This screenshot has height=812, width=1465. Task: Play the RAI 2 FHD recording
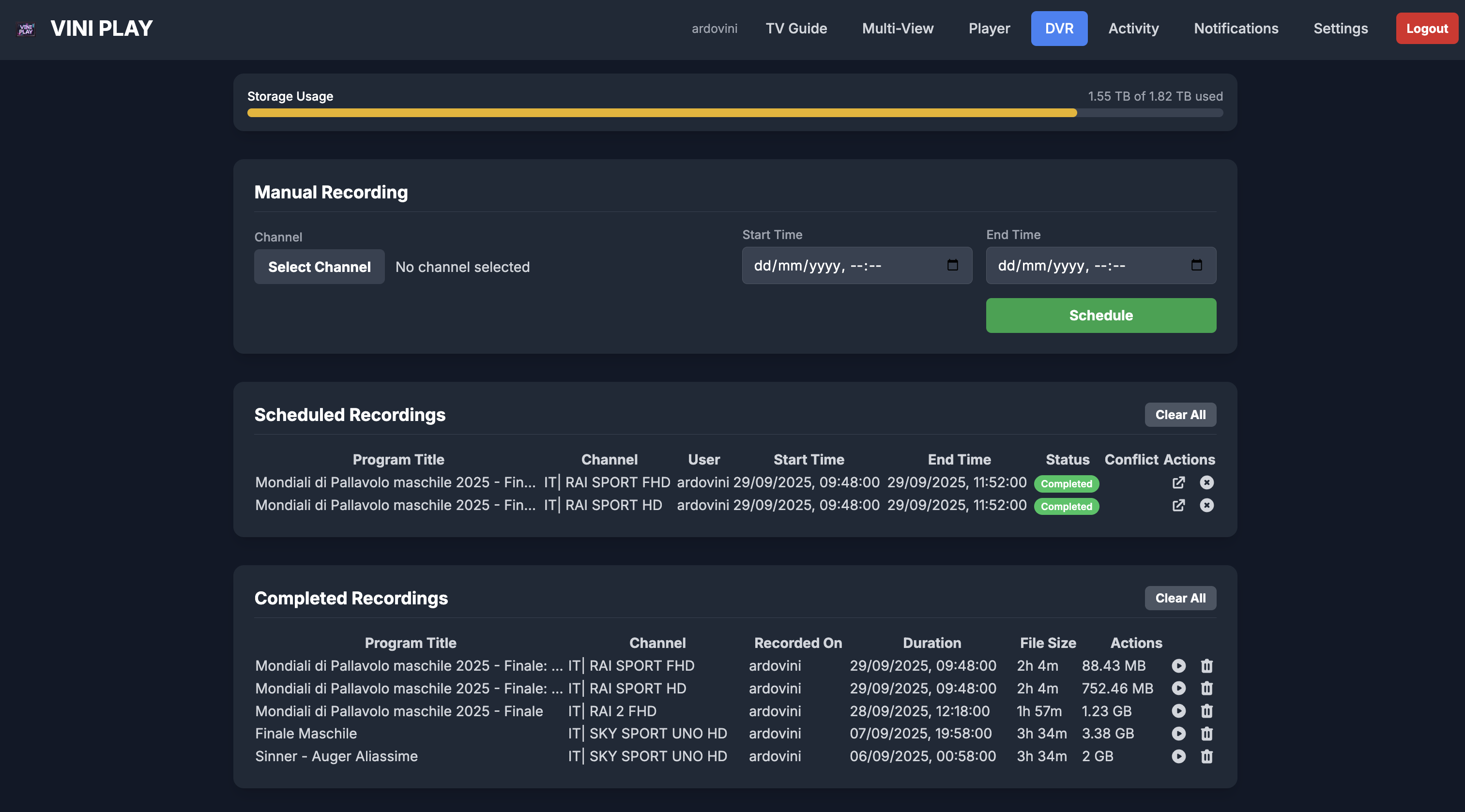coord(1178,711)
